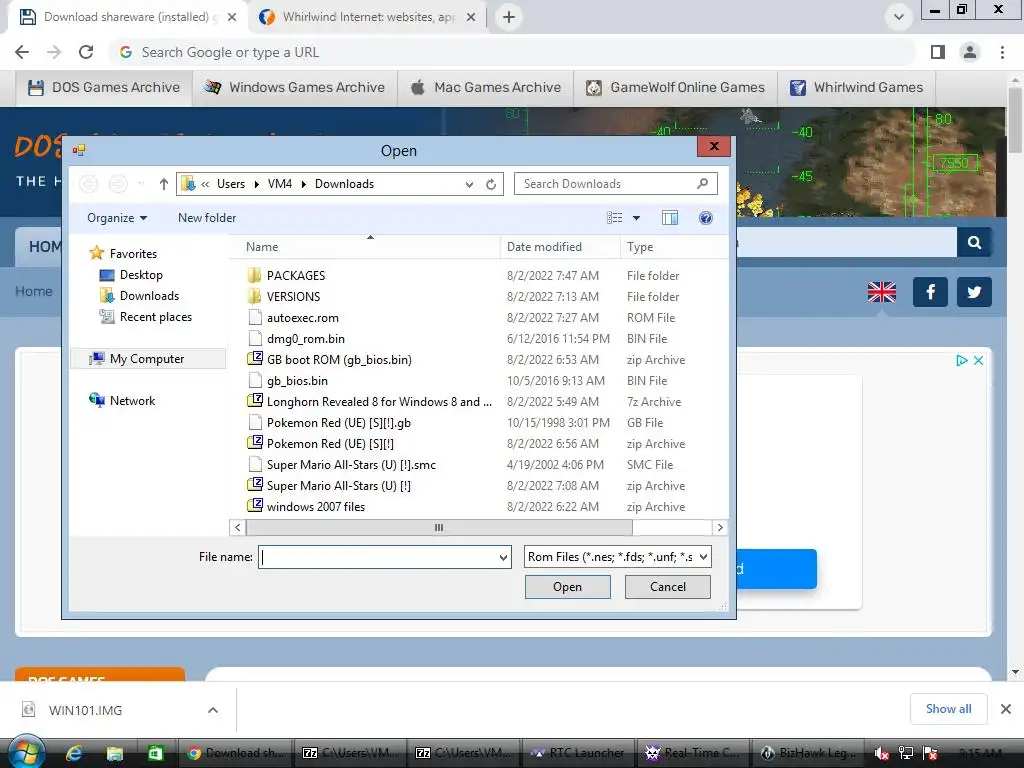
Task: Open a new browser tab
Action: click(509, 17)
